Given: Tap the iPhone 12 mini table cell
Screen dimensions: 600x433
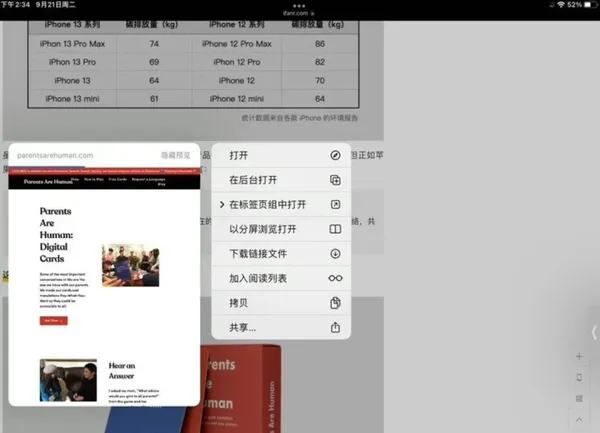Looking at the screenshot, I should click(237, 99).
